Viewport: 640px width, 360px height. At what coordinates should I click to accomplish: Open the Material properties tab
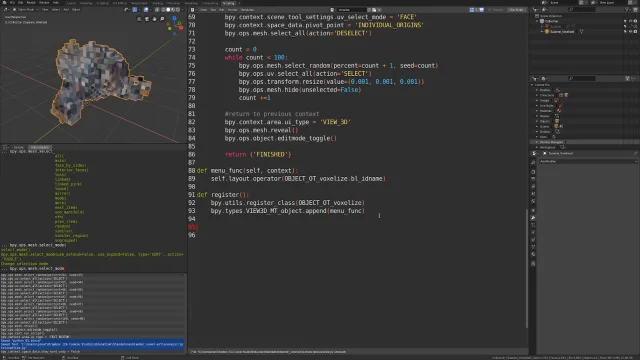tap(533, 254)
